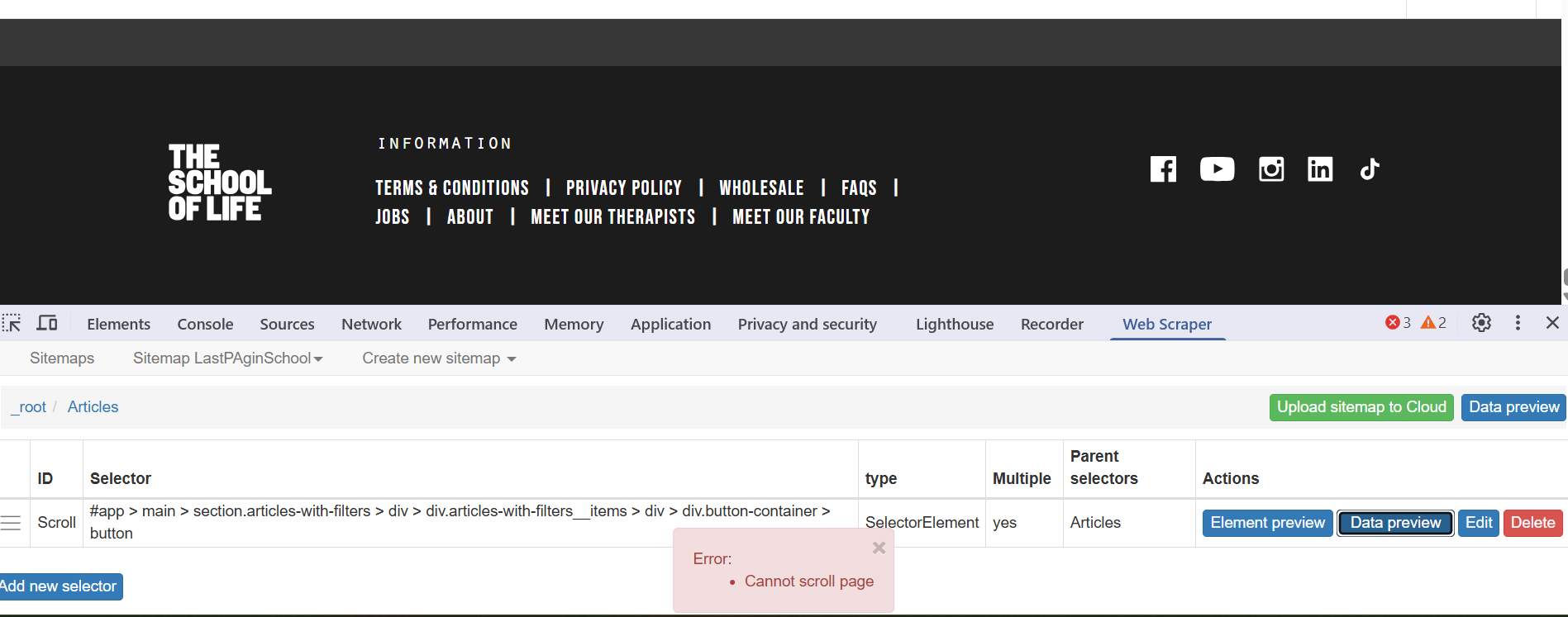Dismiss the Cannot scroll page error
The height and width of the screenshot is (617, 1568).
coord(879,548)
